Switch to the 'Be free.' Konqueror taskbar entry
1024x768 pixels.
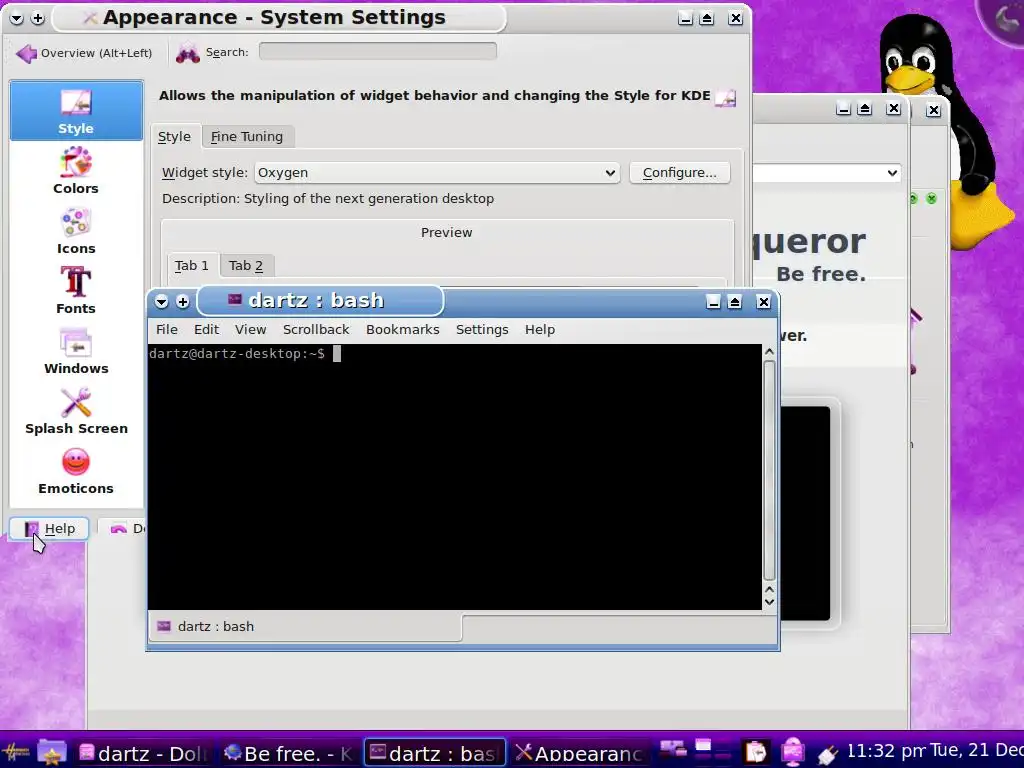point(289,753)
